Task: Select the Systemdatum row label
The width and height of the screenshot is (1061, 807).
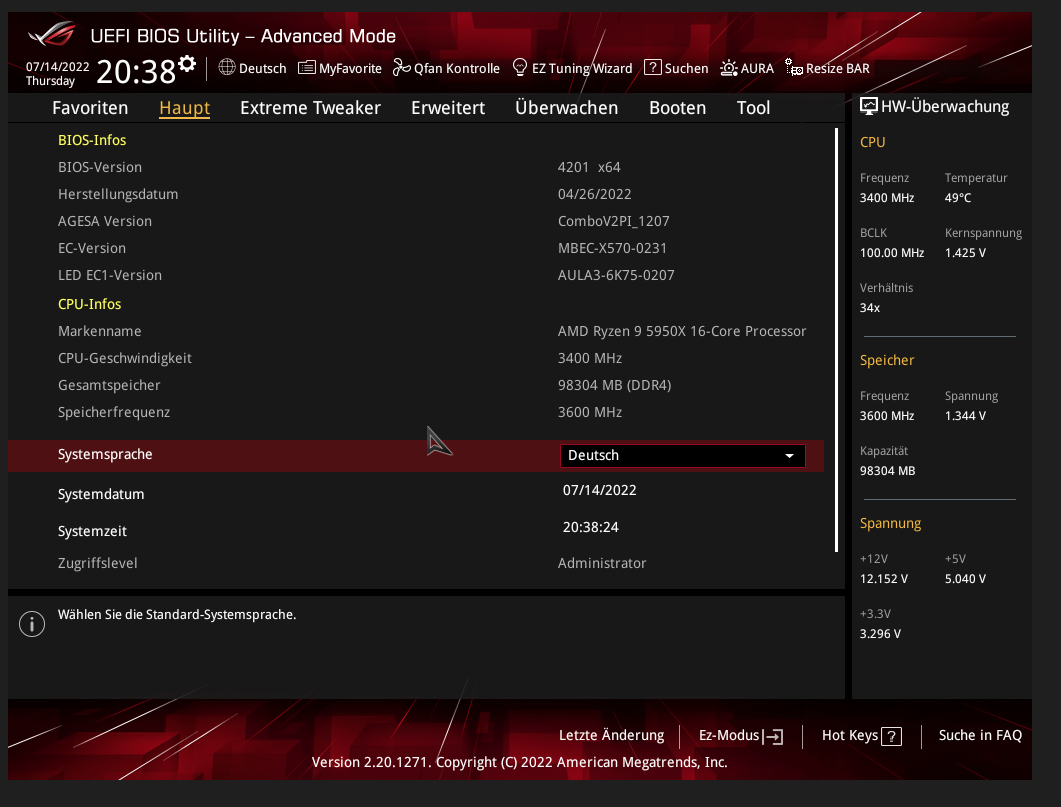Action: pyautogui.click(x=101, y=494)
